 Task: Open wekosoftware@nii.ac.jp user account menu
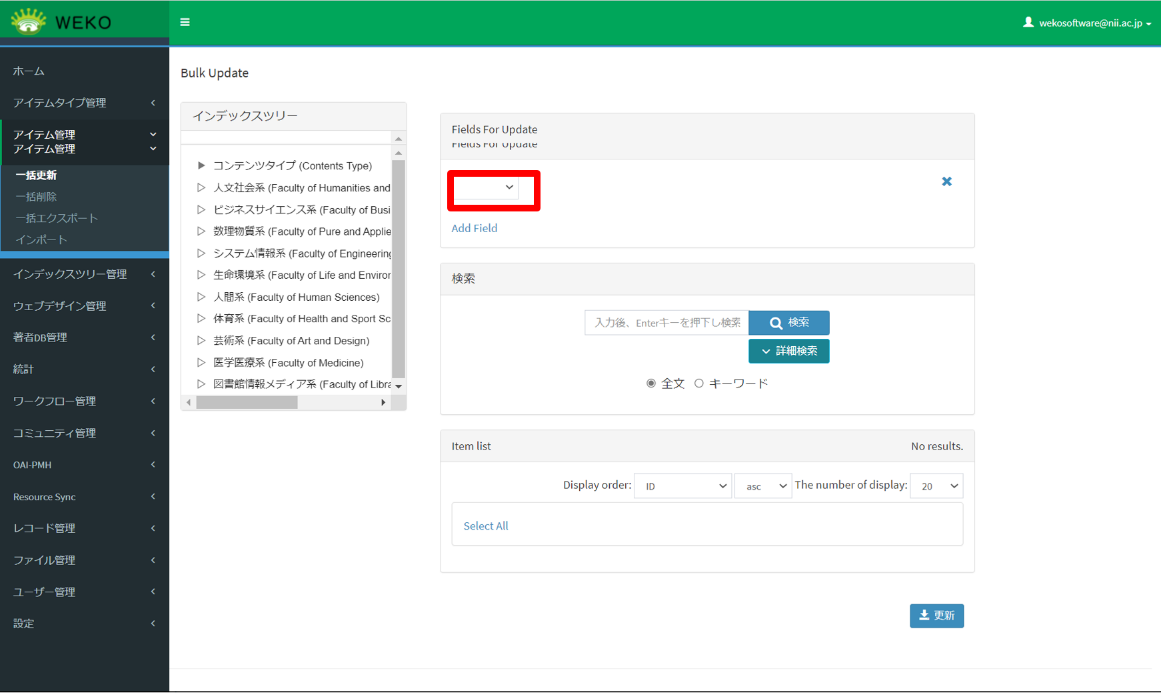click(1086, 22)
